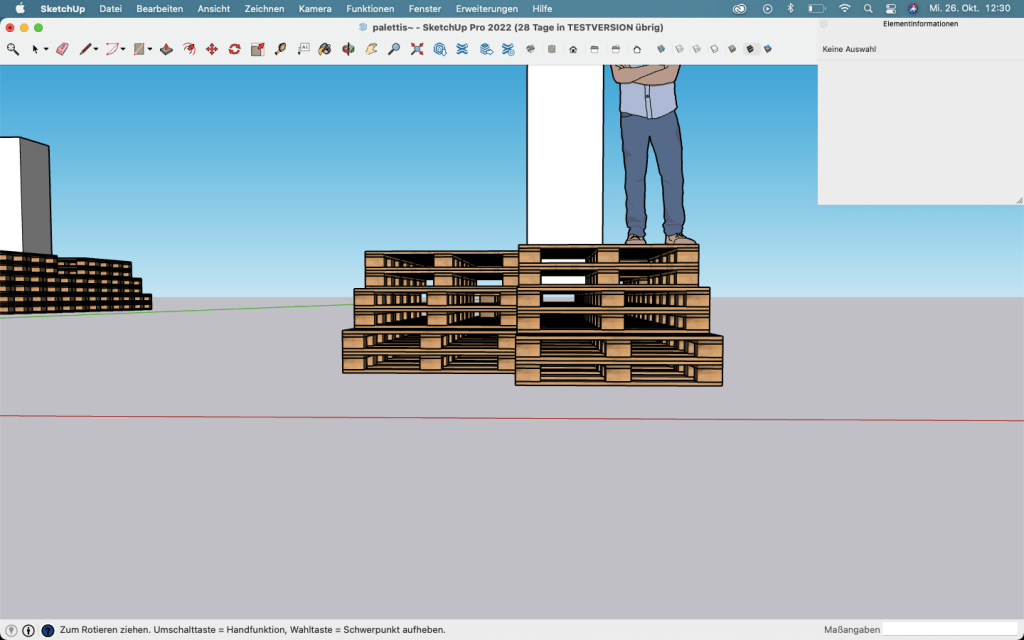Screen dimensions: 1024x640
Task: Expand the Arc tool dropdown arrow
Action: 123,49
